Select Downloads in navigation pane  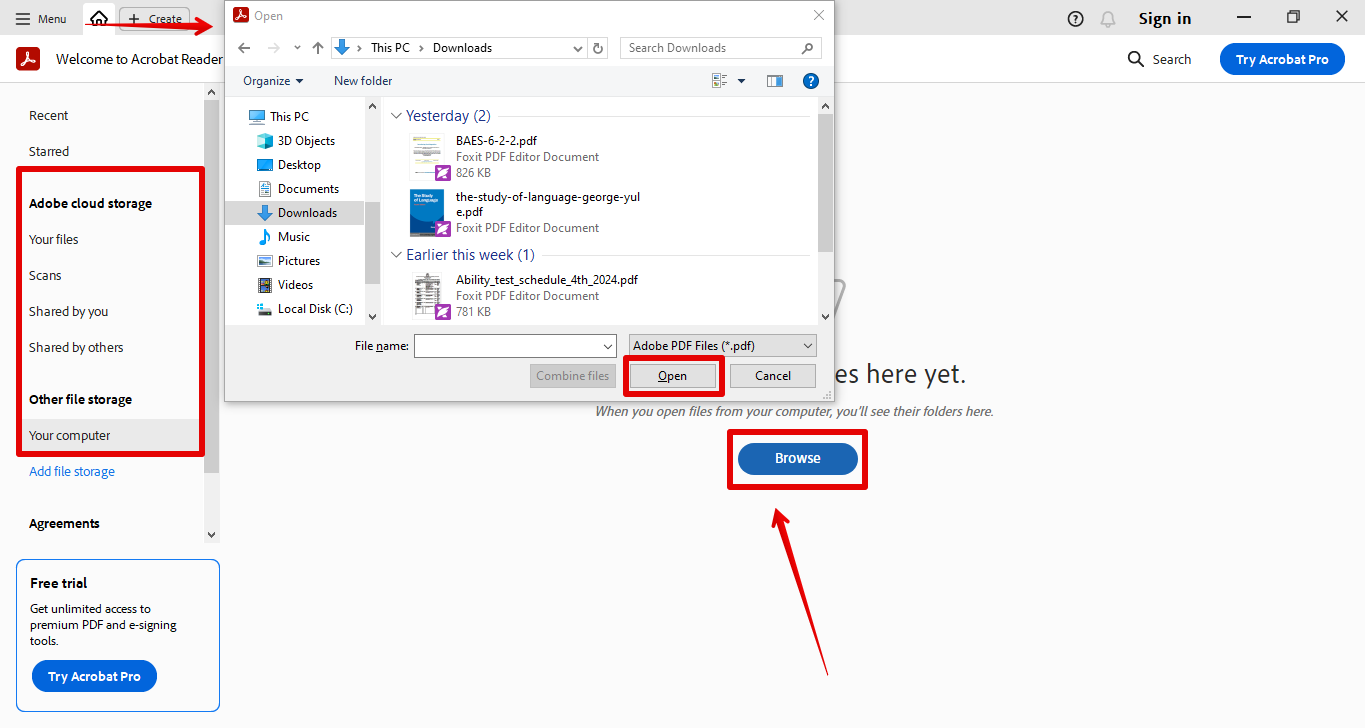pyautogui.click(x=294, y=213)
